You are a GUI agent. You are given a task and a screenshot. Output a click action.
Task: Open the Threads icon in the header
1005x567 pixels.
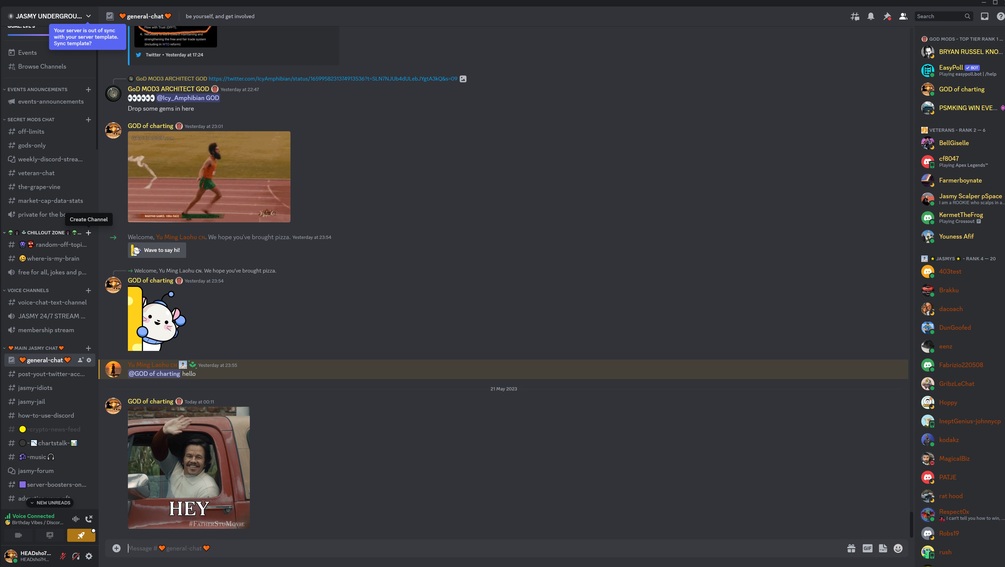point(854,16)
